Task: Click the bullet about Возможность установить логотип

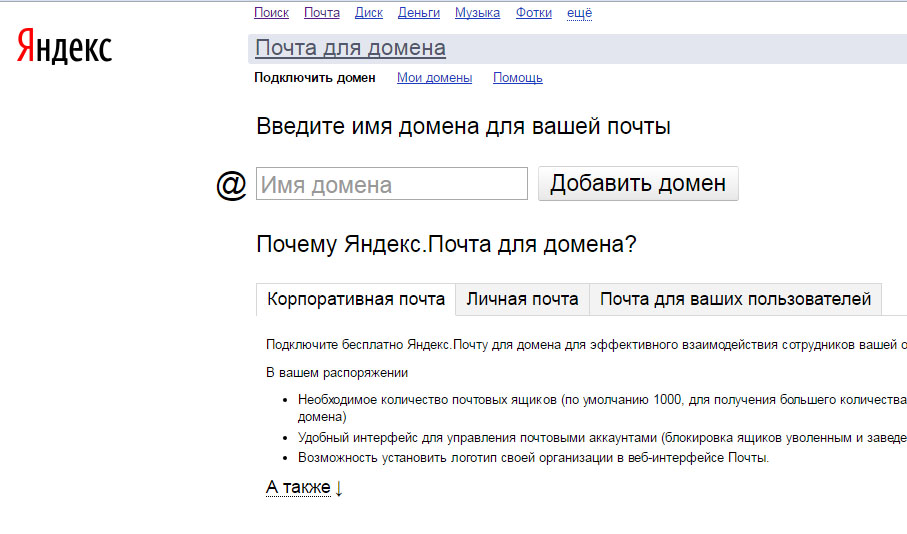Action: pyautogui.click(x=533, y=458)
